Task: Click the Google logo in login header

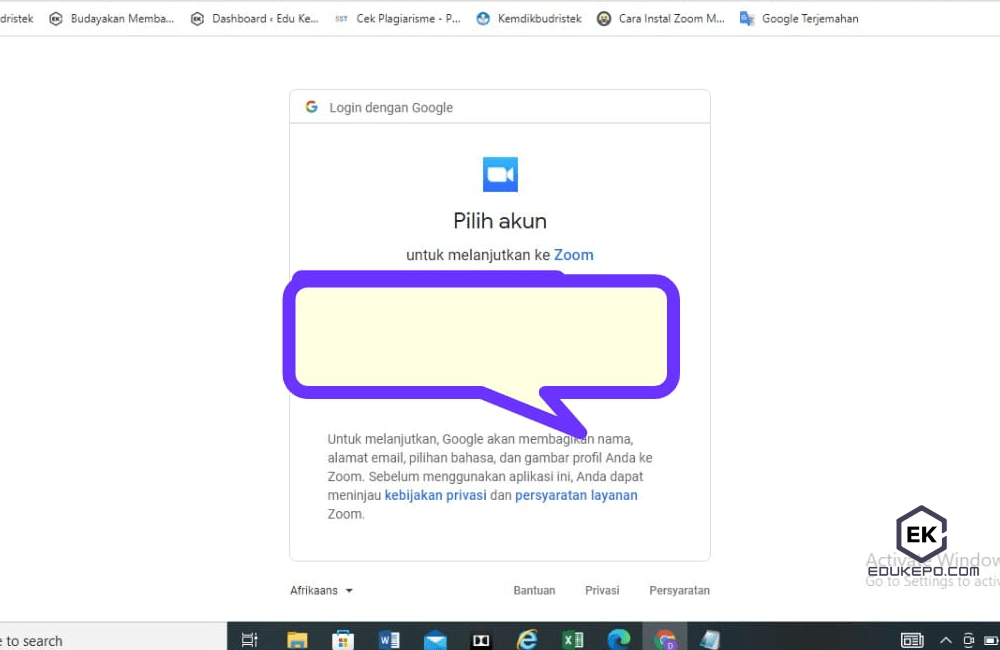Action: coord(312,107)
